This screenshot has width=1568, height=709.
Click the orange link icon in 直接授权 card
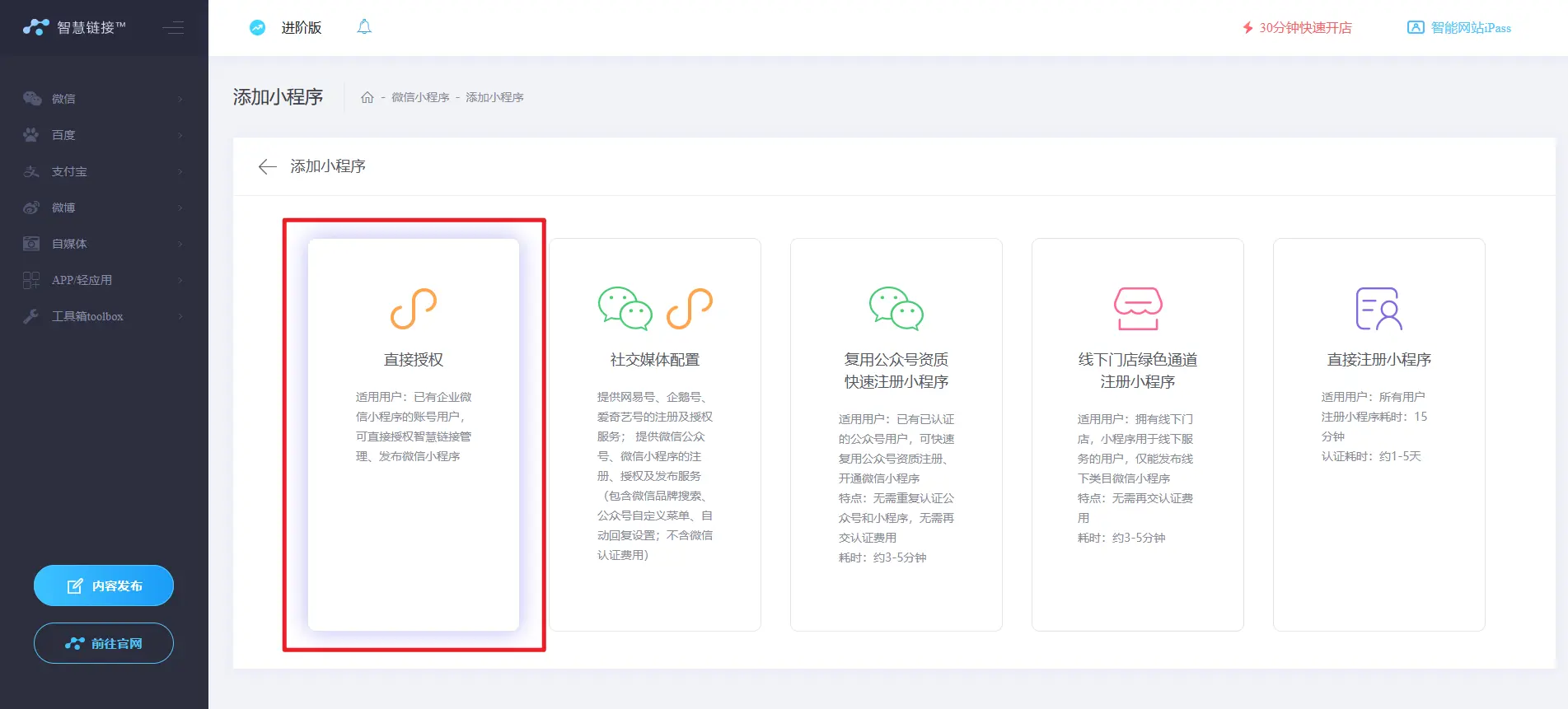click(414, 309)
